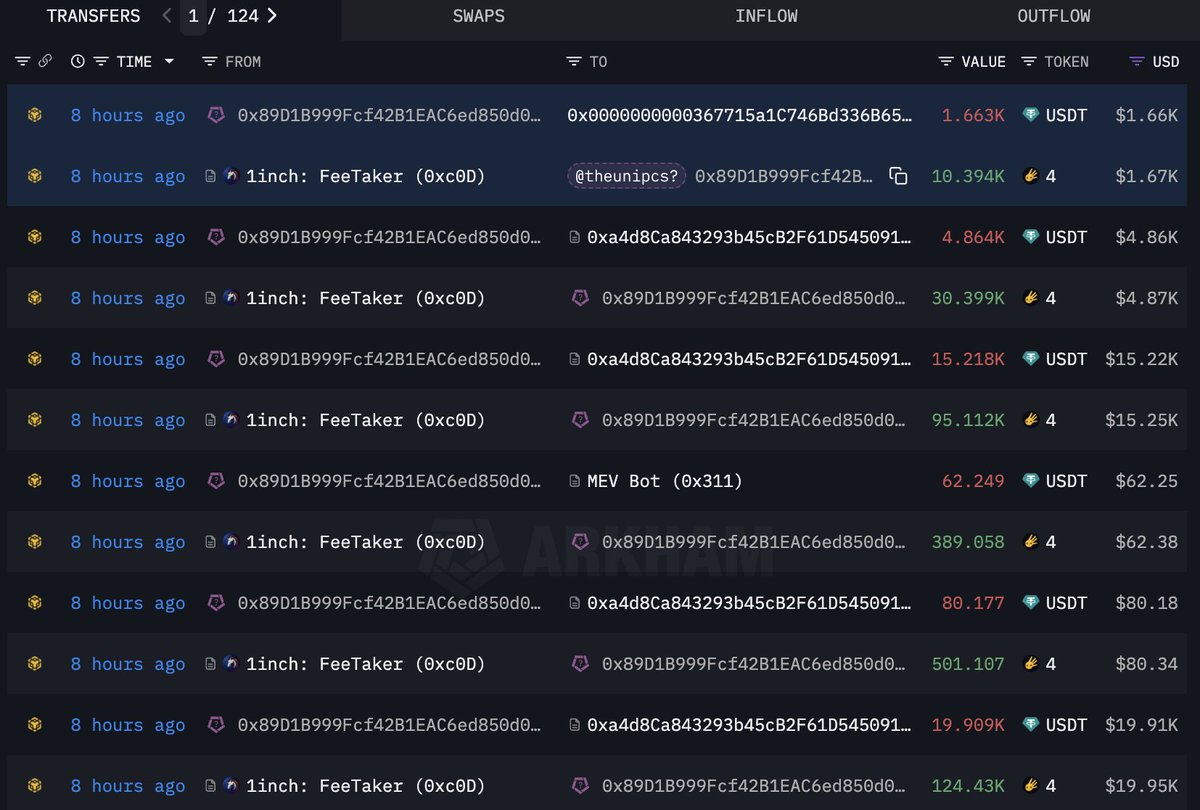Click the 1inch logo in the $4.87K row
Screen dimensions: 1200x810
(x=231, y=298)
